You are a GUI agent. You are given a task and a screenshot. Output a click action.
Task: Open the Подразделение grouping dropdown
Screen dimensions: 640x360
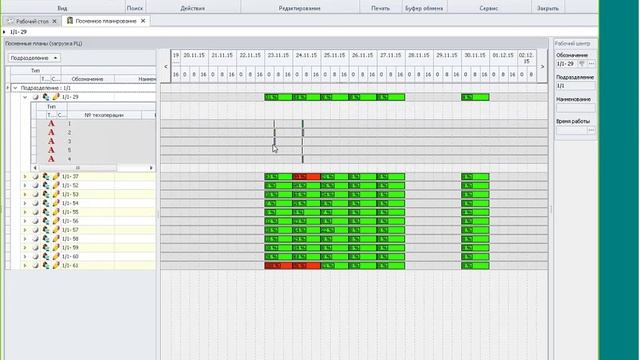34,58
